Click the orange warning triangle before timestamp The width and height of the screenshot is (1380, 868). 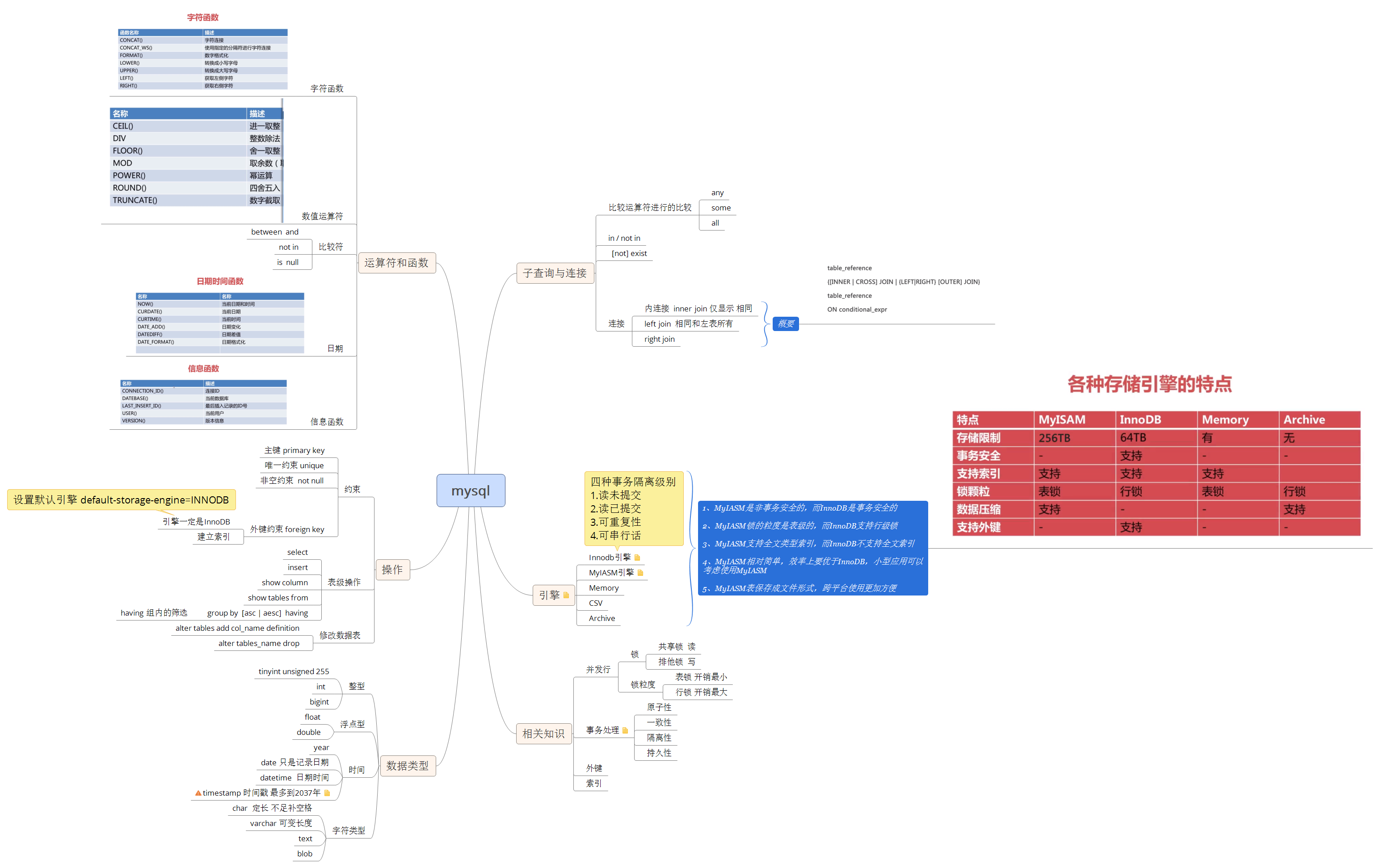click(198, 793)
